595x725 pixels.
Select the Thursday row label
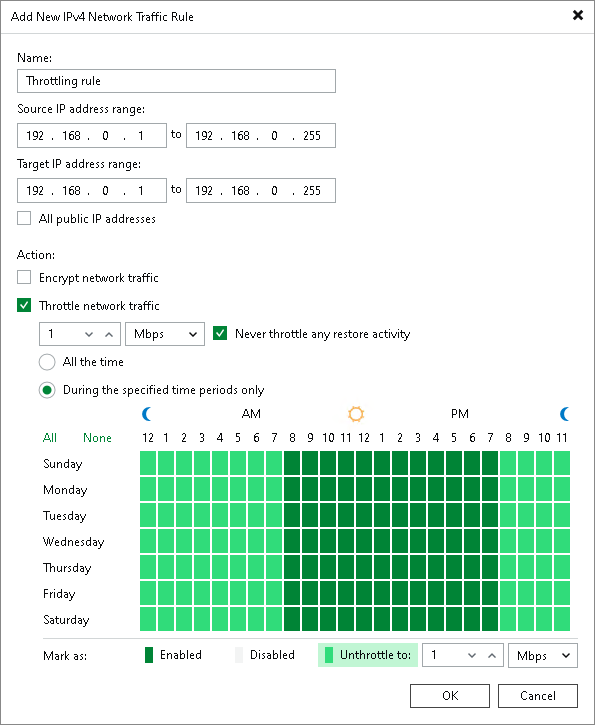pos(67,567)
